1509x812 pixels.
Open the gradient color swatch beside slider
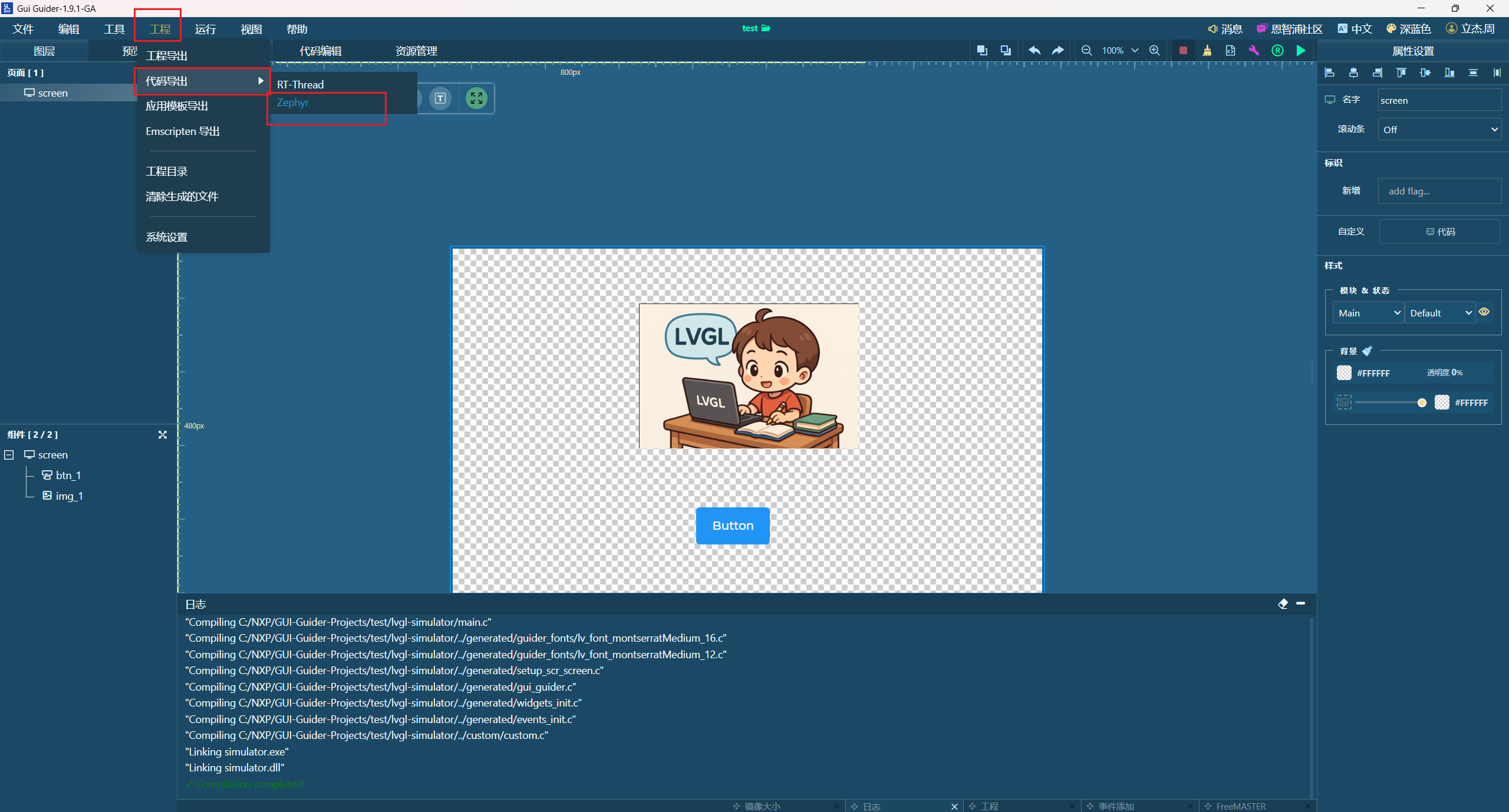[x=1442, y=402]
